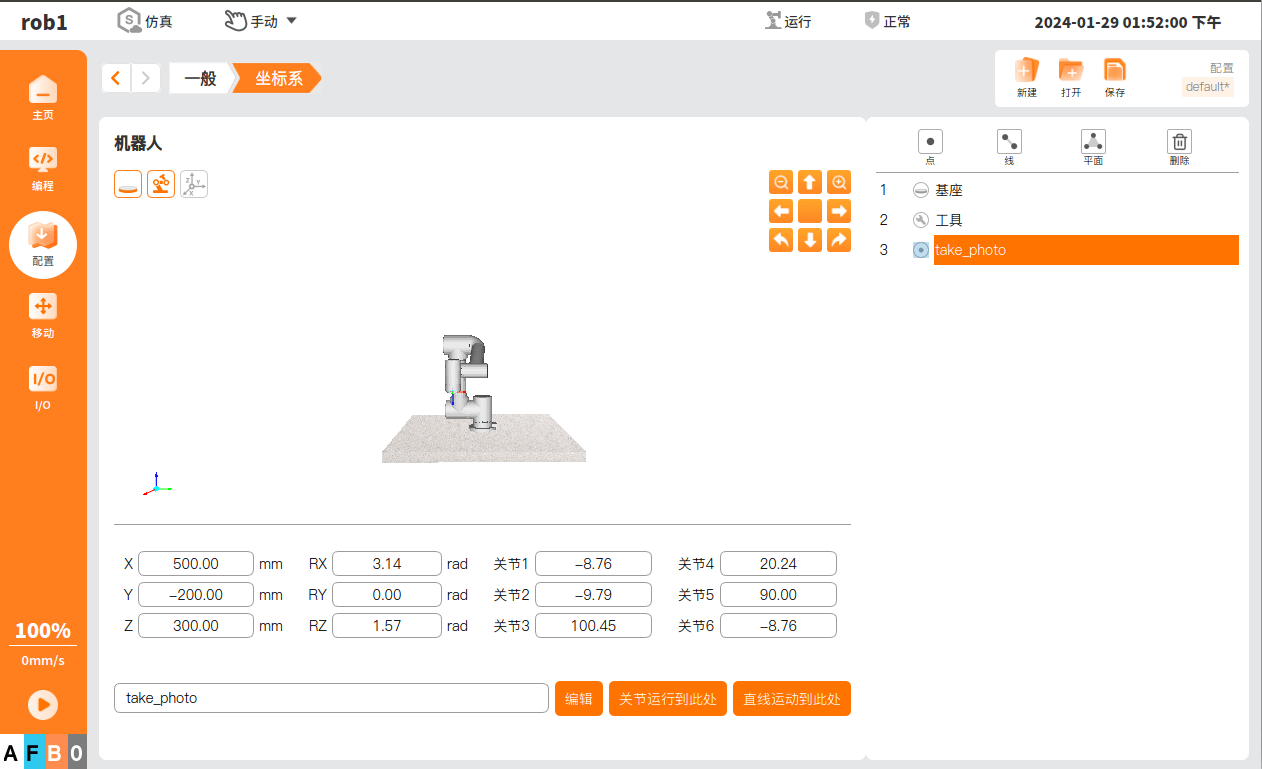Open the default* configuration selector
Image resolution: width=1262 pixels, height=769 pixels.
click(x=1207, y=87)
